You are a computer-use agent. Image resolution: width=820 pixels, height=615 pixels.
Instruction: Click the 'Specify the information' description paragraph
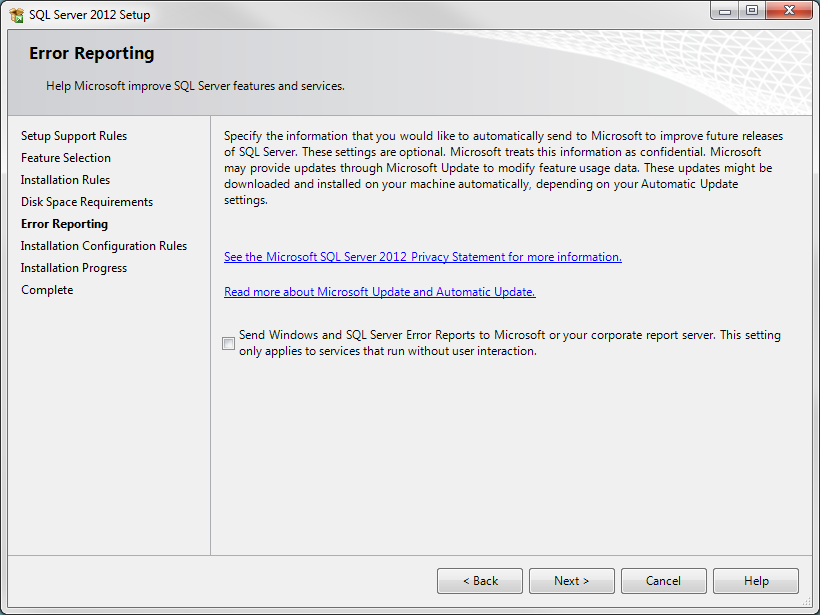tap(503, 168)
